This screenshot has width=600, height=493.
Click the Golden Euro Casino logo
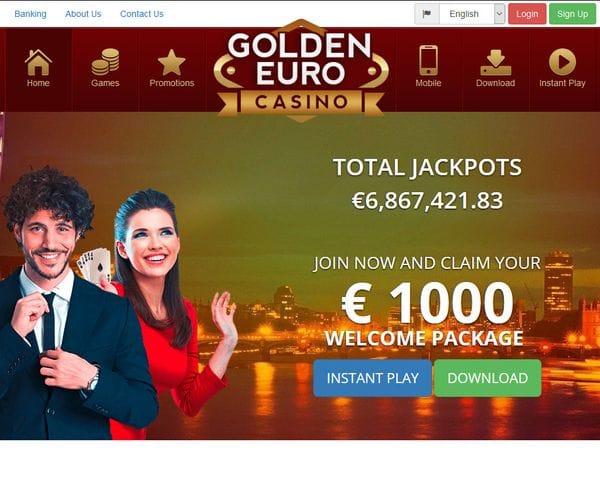[301, 71]
